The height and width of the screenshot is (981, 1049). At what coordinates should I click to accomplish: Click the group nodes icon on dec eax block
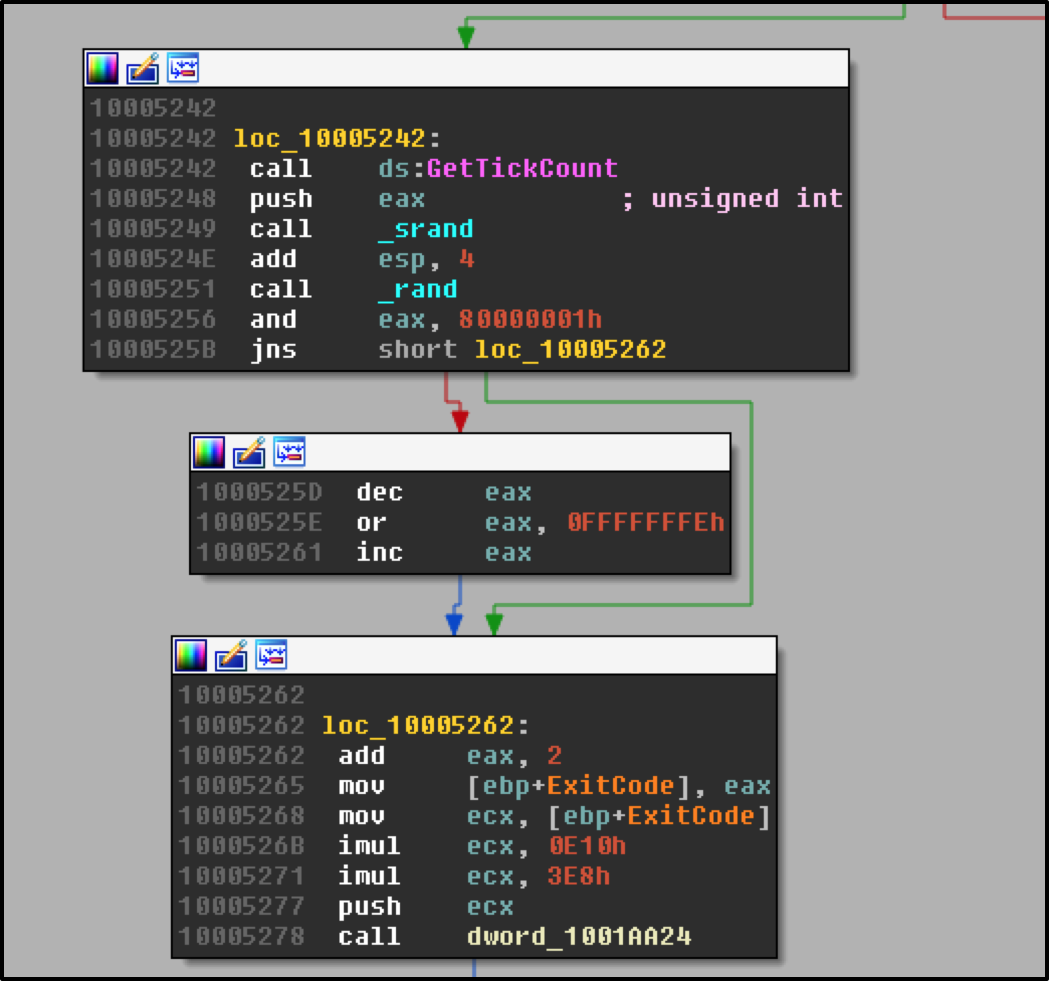click(289, 453)
